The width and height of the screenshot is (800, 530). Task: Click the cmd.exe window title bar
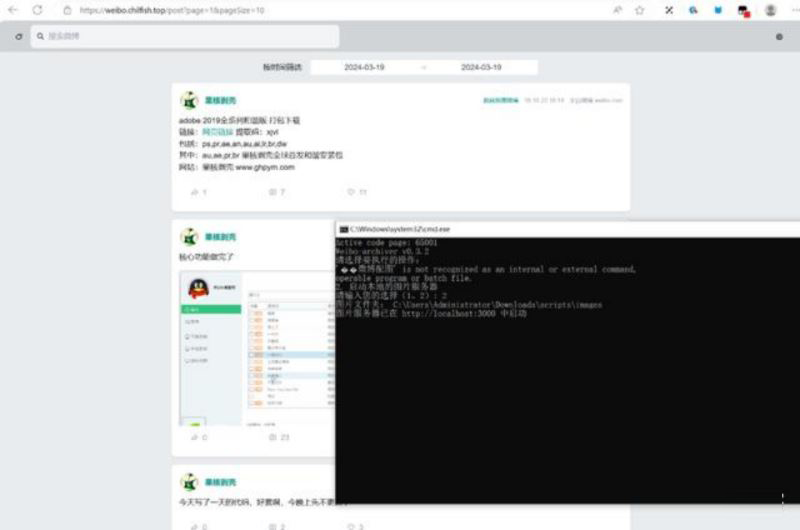click(560, 229)
